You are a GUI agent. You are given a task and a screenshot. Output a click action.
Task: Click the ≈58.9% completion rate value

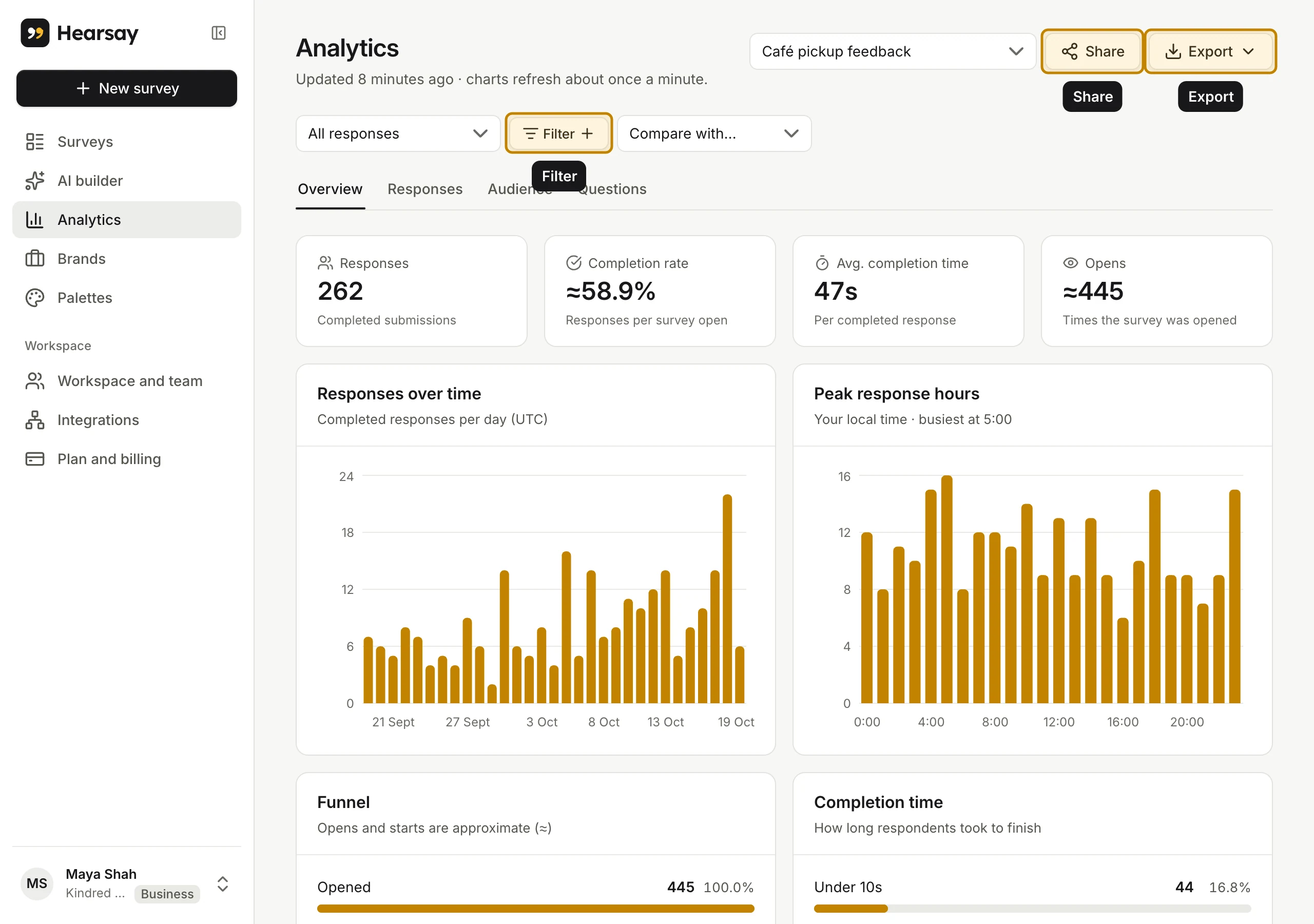(x=610, y=291)
